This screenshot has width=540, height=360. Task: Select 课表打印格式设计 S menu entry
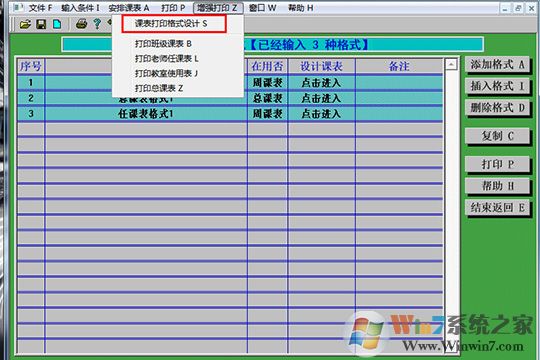click(174, 24)
